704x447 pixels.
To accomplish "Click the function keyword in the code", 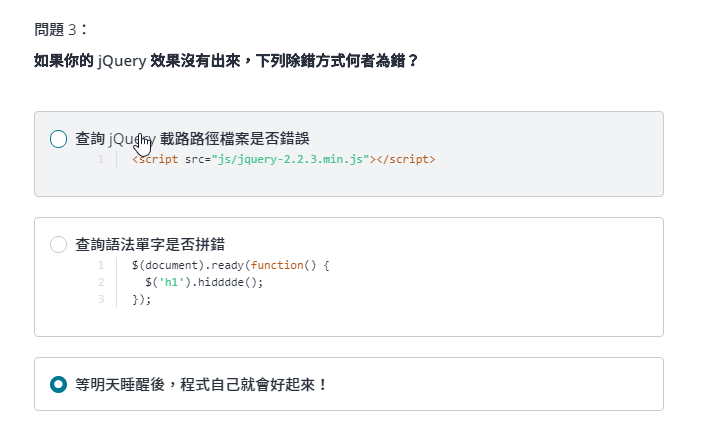I will pos(275,265).
